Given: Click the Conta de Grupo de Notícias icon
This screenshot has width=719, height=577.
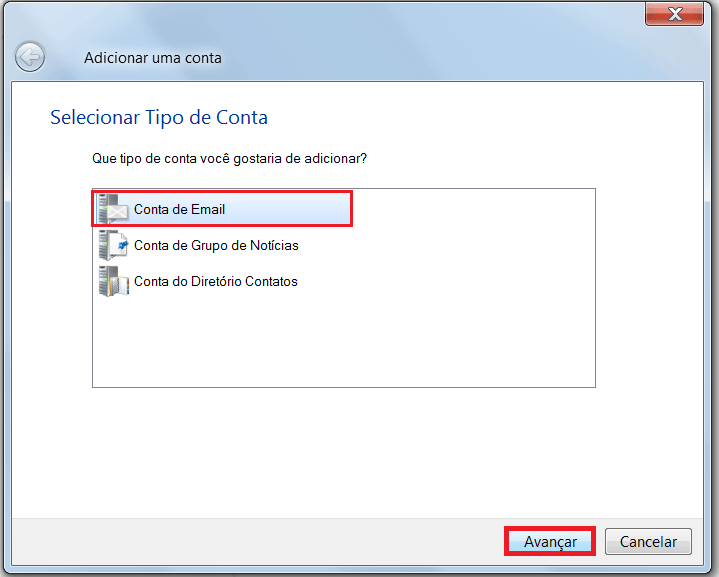Looking at the screenshot, I should pyautogui.click(x=114, y=245).
